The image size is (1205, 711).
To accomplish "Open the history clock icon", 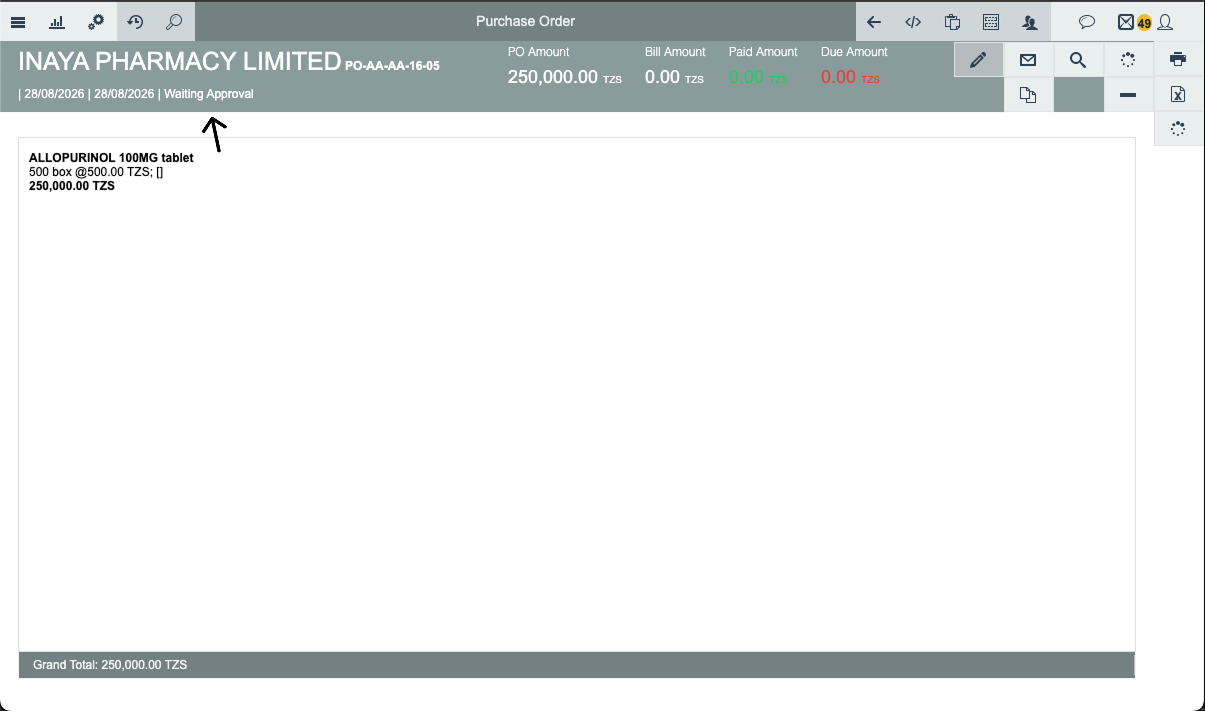I will tap(136, 21).
